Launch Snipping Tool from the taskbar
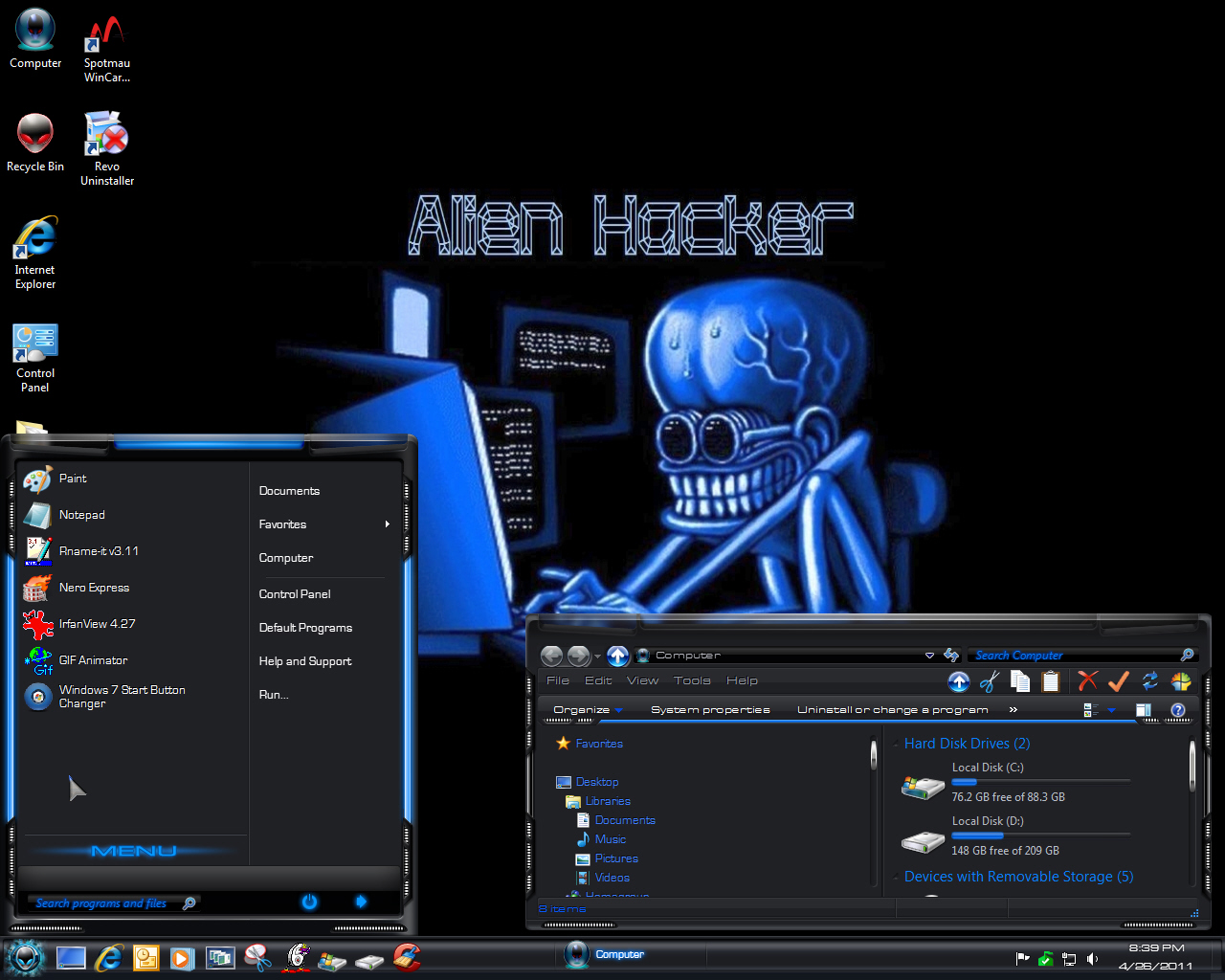This screenshot has height=980, width=1225. [x=257, y=957]
